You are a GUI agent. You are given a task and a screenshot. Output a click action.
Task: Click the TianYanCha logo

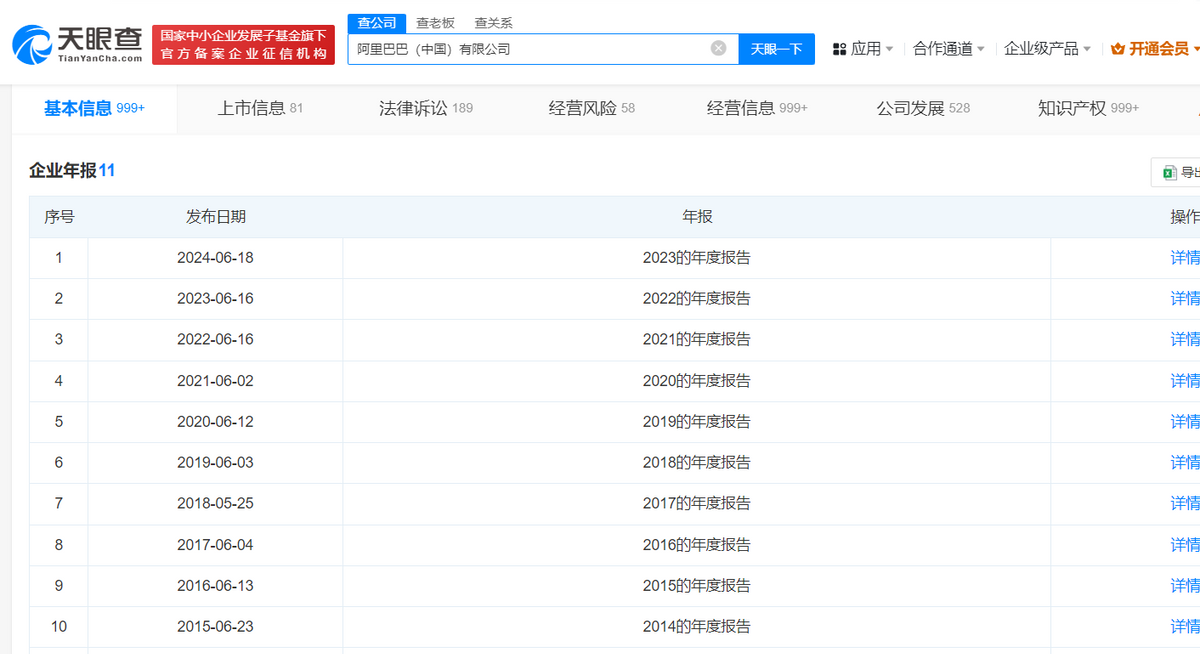click(x=77, y=44)
